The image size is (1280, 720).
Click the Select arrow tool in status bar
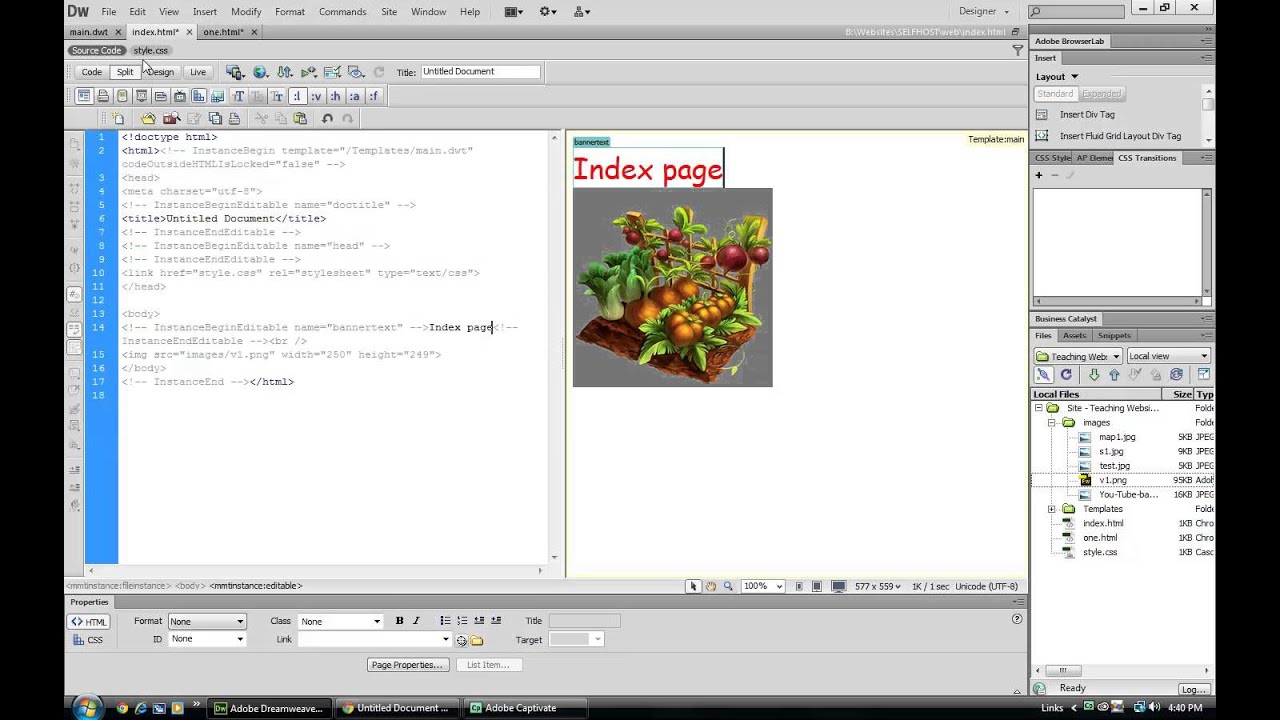point(693,586)
